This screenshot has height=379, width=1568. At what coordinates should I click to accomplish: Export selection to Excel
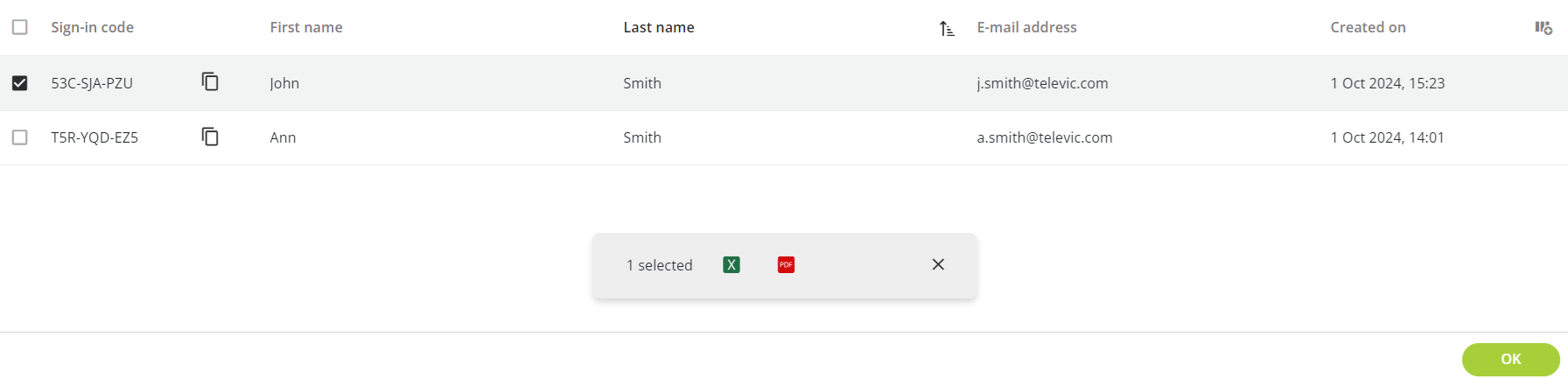[731, 264]
